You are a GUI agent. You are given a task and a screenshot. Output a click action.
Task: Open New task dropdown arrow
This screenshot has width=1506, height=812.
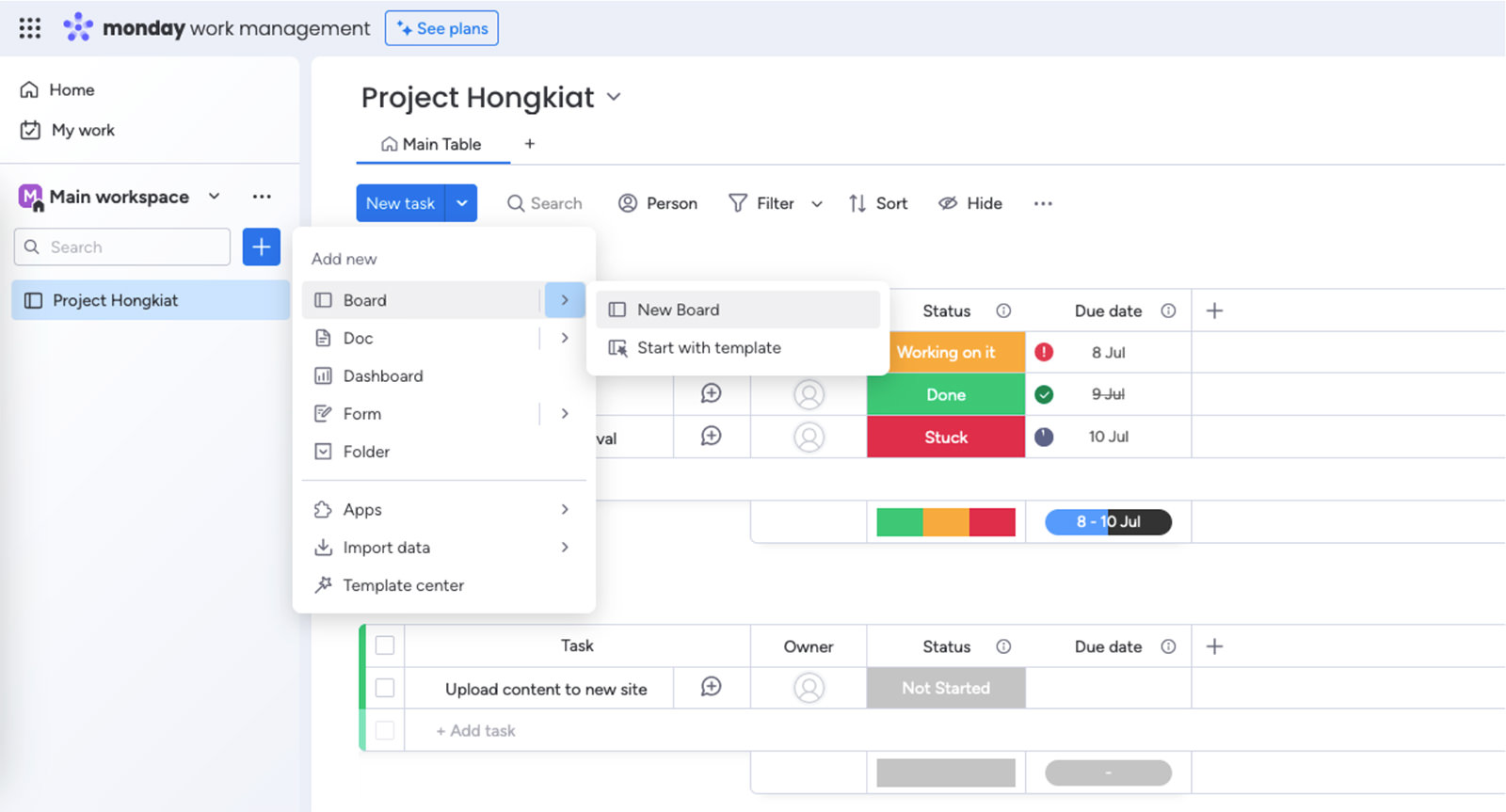tap(462, 203)
